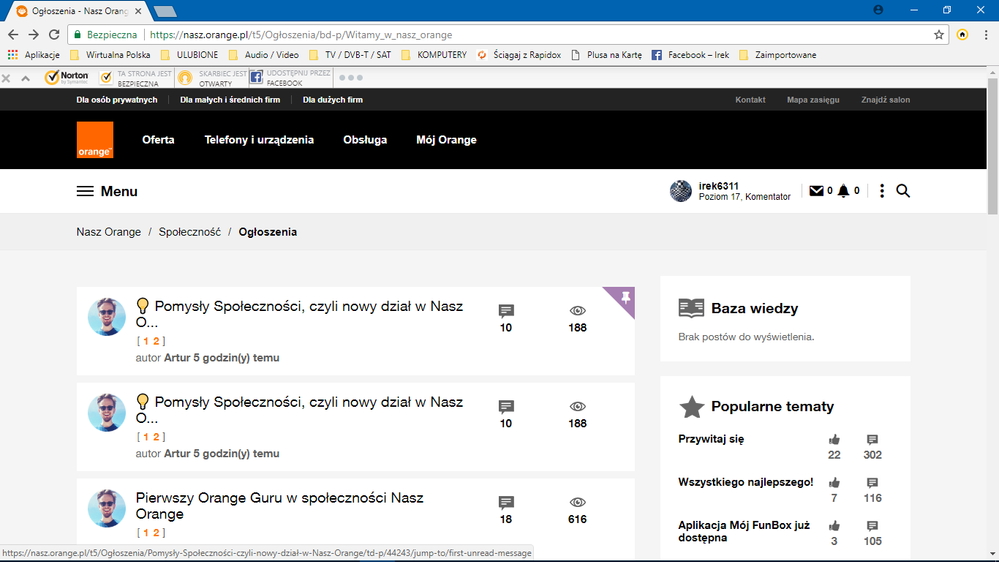Image resolution: width=999 pixels, height=562 pixels.
Task: Click the browser address bar
Action: 500,34
